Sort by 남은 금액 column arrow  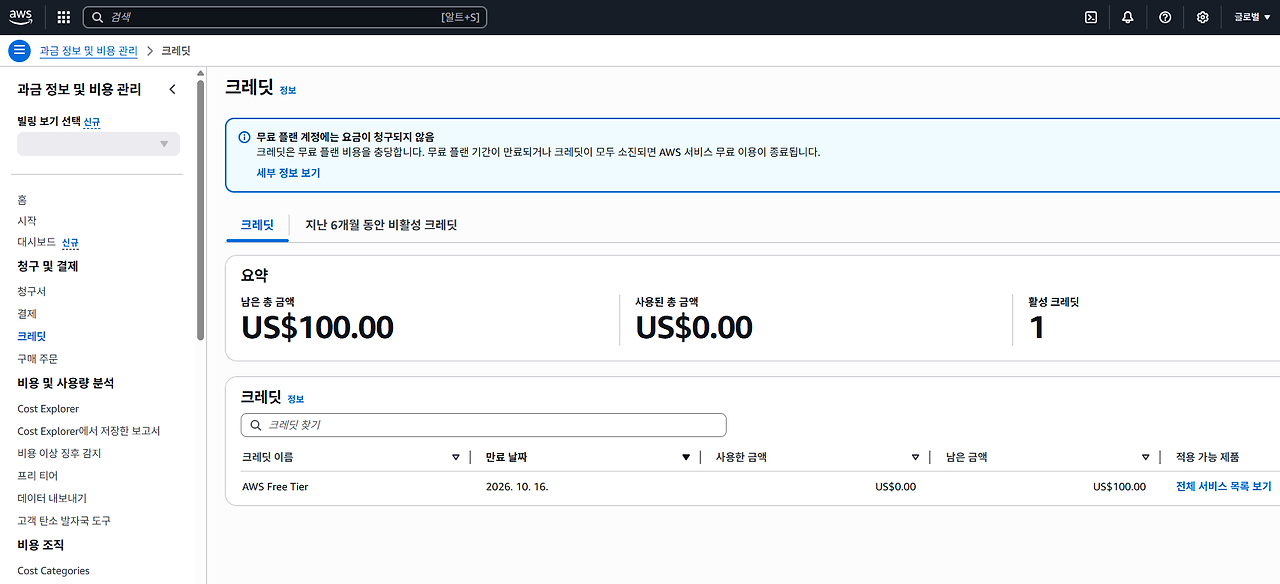click(x=1145, y=457)
